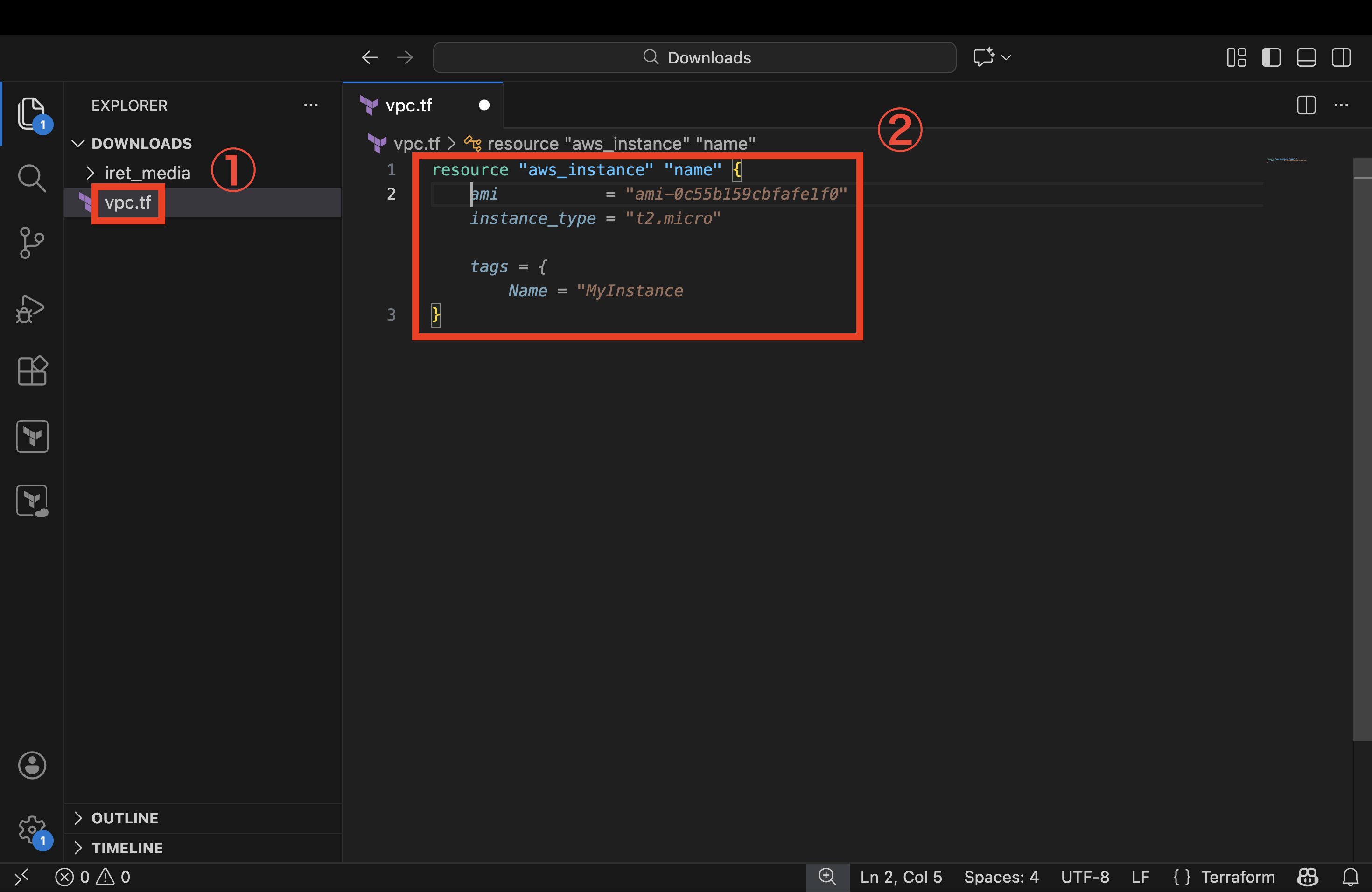Open the Extensions view
The image size is (1372, 892).
coord(32,370)
